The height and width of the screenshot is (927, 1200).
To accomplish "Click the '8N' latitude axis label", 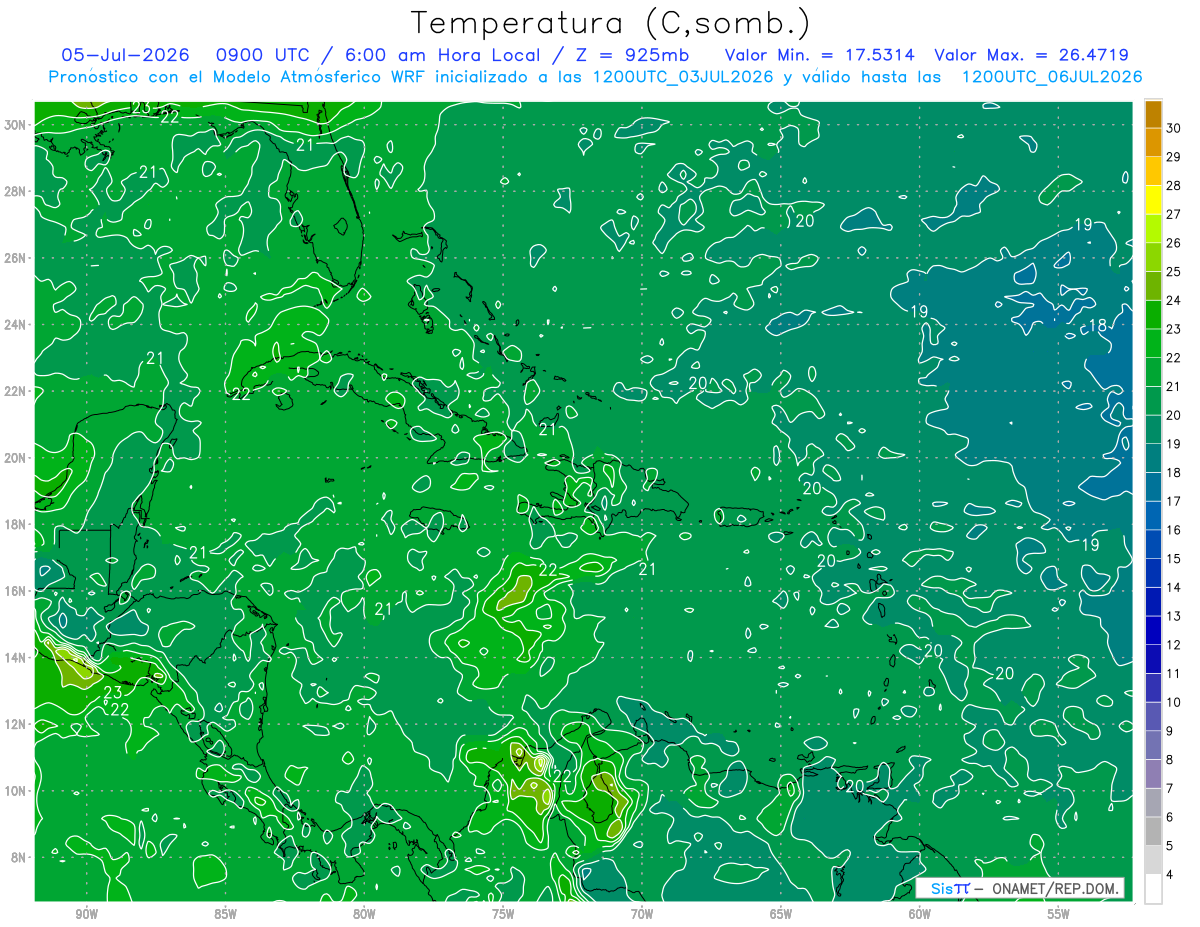I will 20,857.
